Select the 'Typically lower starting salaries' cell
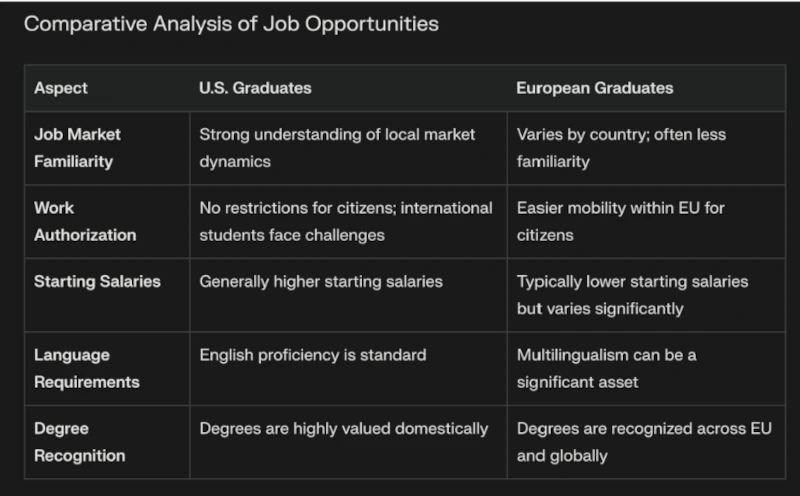 632,295
